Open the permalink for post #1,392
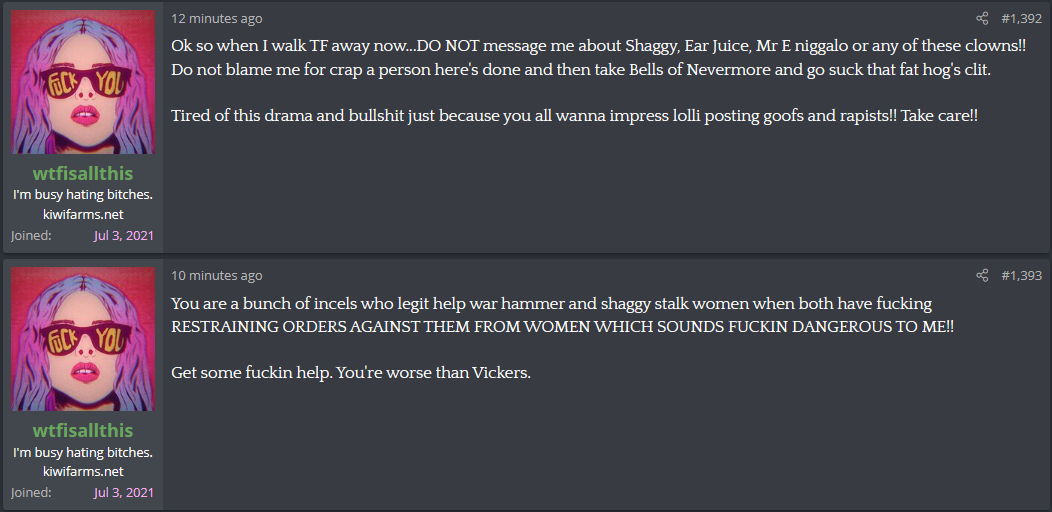Screen dimensions: 1052x512 1021,19
